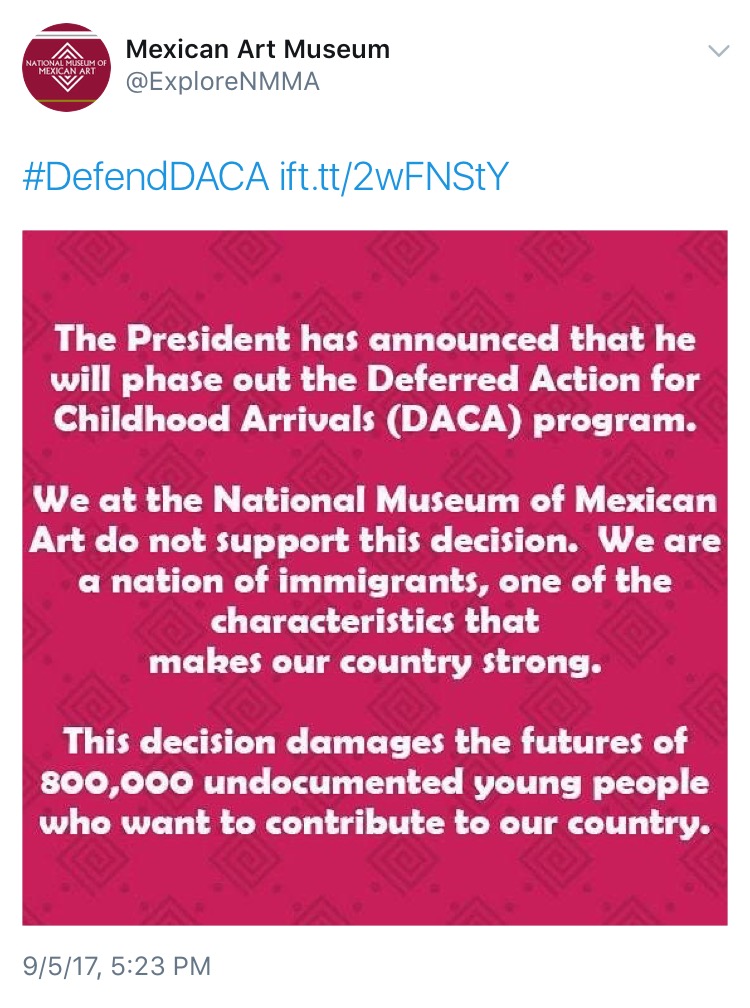
Task: Follow the ift.tt/2wFNStY link
Action: [394, 176]
